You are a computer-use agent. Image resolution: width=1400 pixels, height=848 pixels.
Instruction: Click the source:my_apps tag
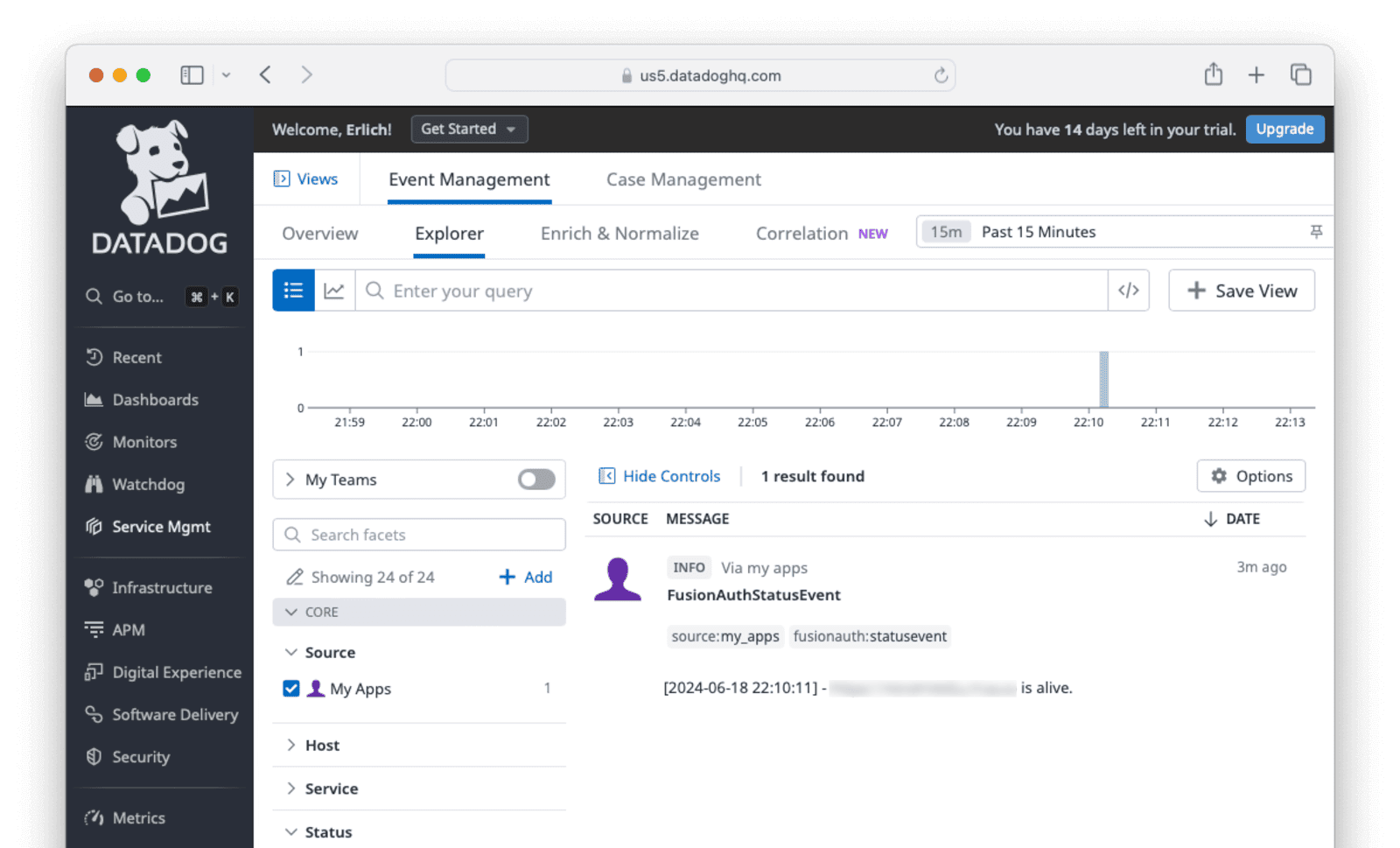click(725, 636)
